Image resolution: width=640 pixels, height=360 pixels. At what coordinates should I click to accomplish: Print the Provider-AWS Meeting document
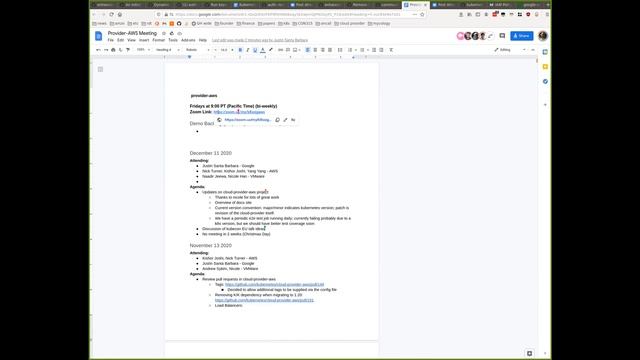coord(113,50)
